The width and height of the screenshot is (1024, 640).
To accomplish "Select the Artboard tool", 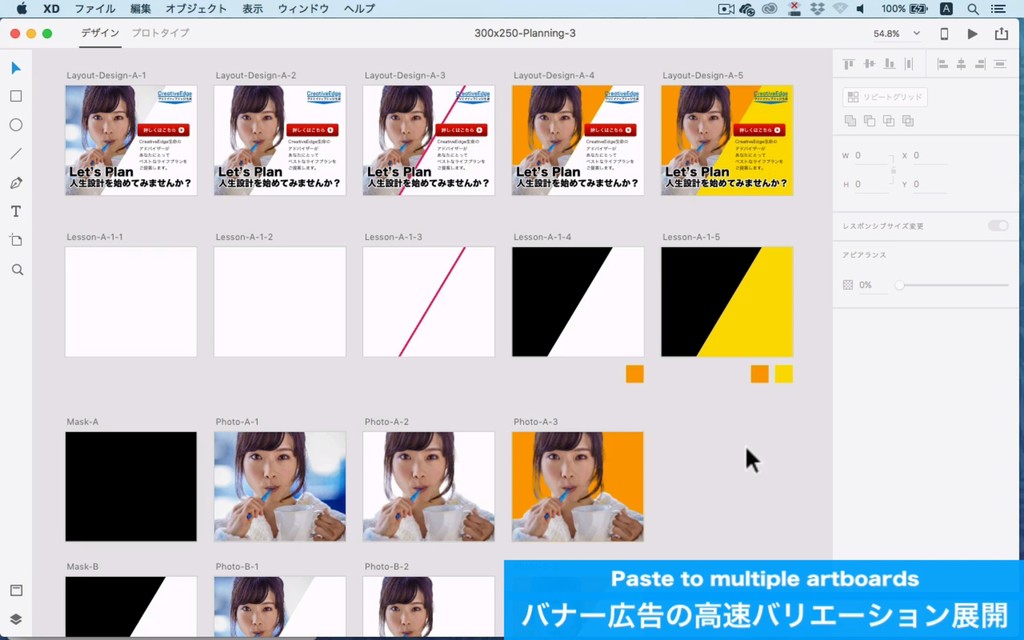I will pyautogui.click(x=16, y=240).
